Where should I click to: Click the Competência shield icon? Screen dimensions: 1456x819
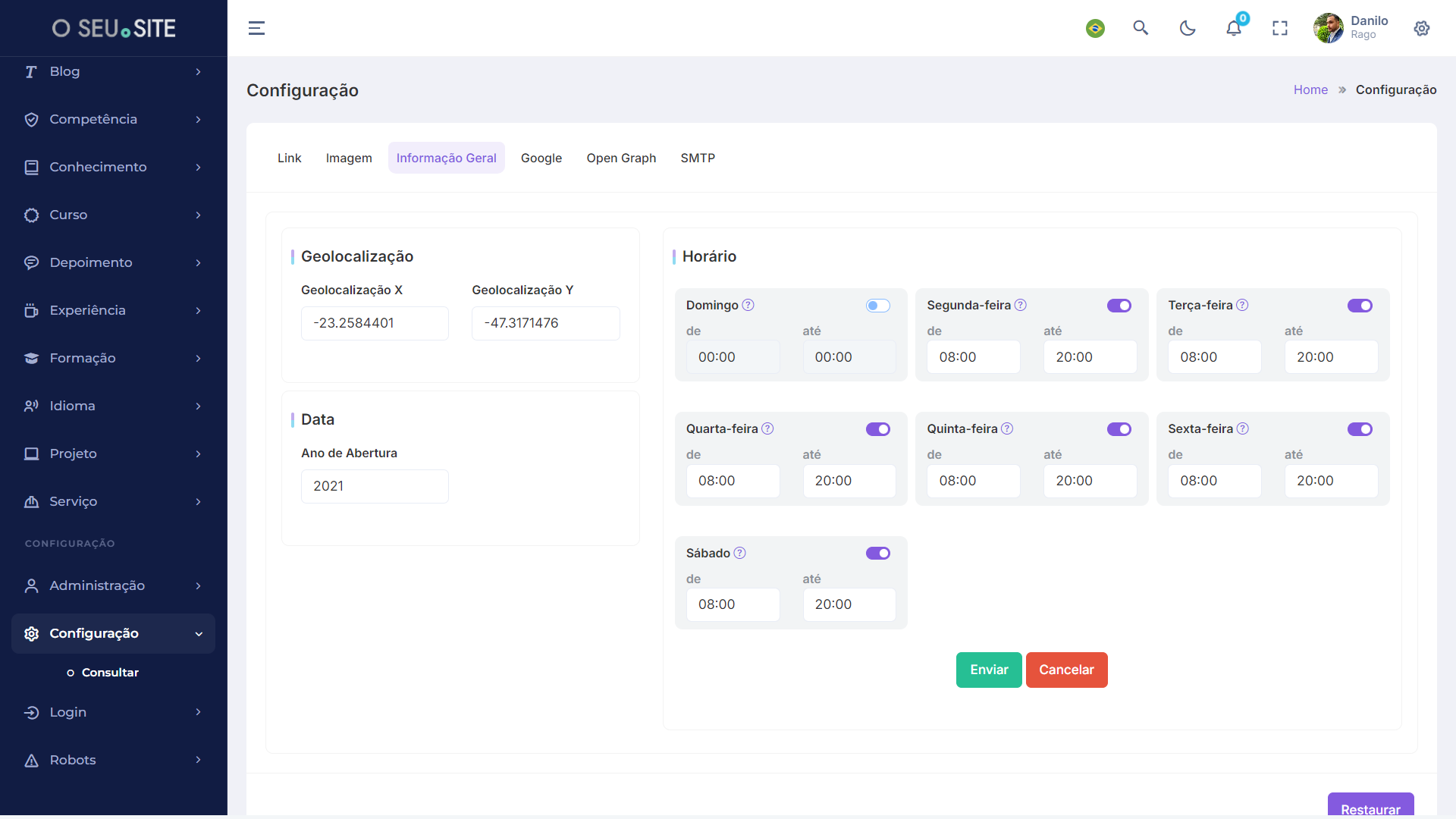pyautogui.click(x=31, y=119)
